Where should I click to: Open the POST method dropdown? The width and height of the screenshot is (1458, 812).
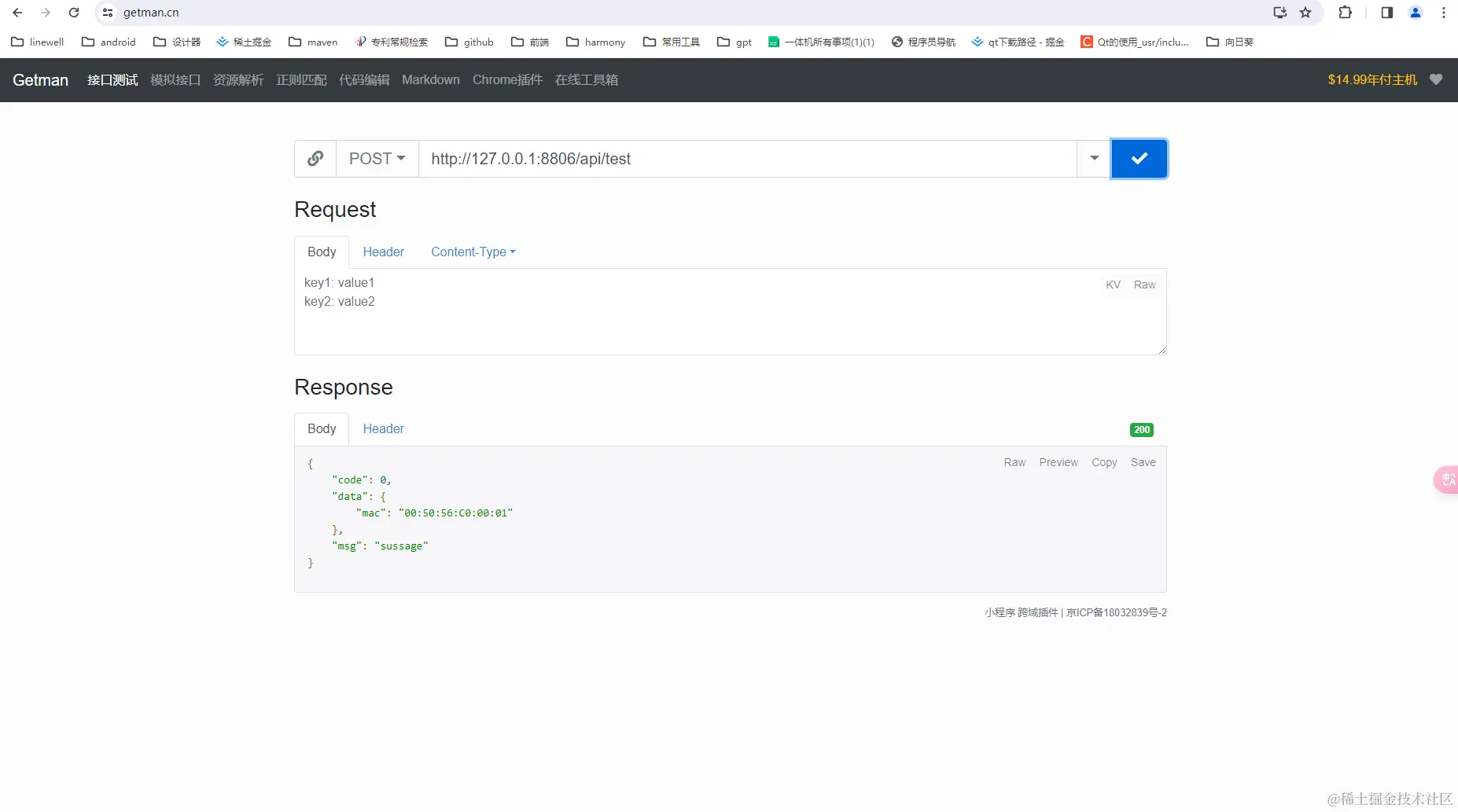tap(377, 159)
